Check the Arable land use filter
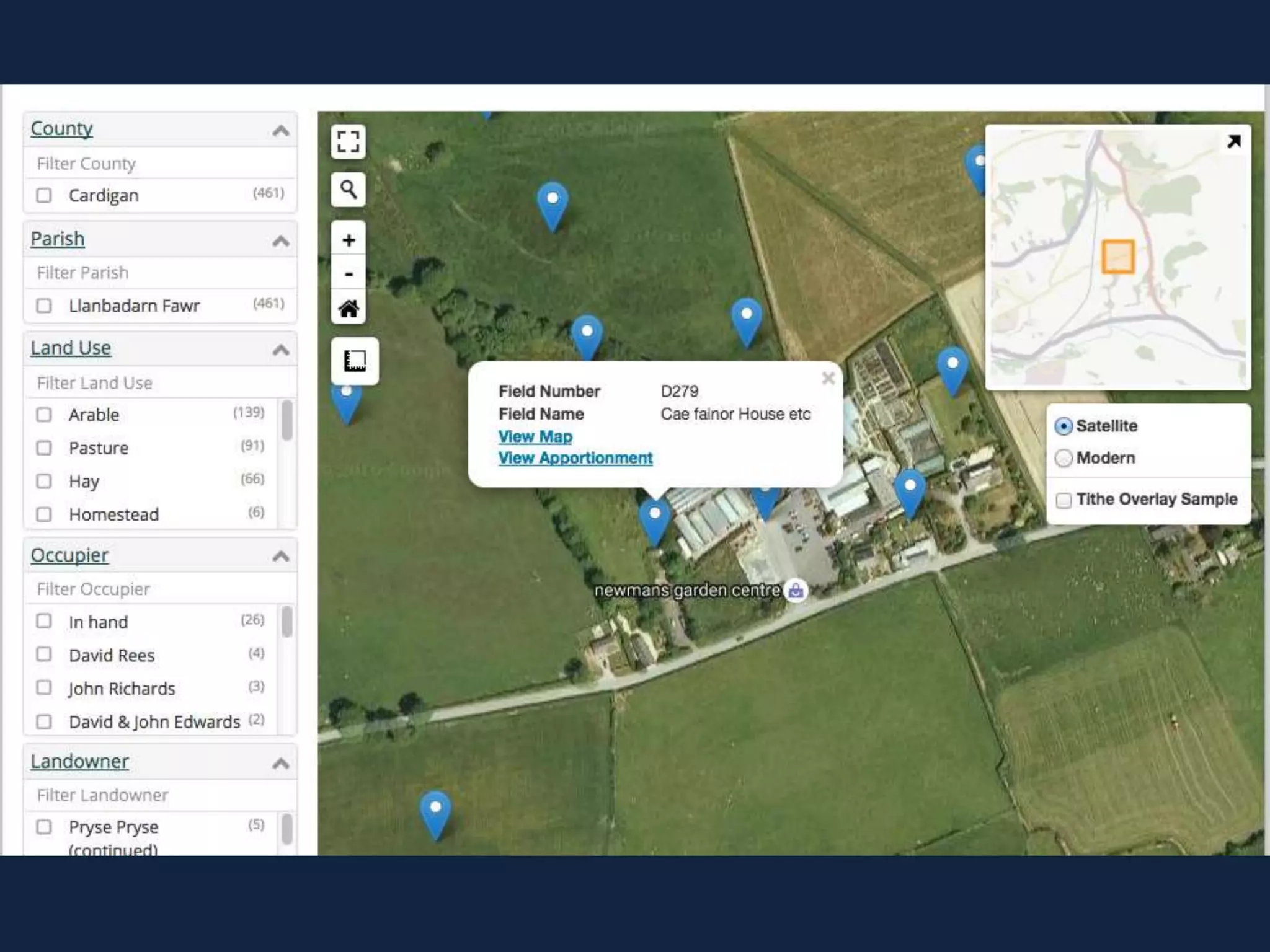The image size is (1270, 952). [x=44, y=415]
